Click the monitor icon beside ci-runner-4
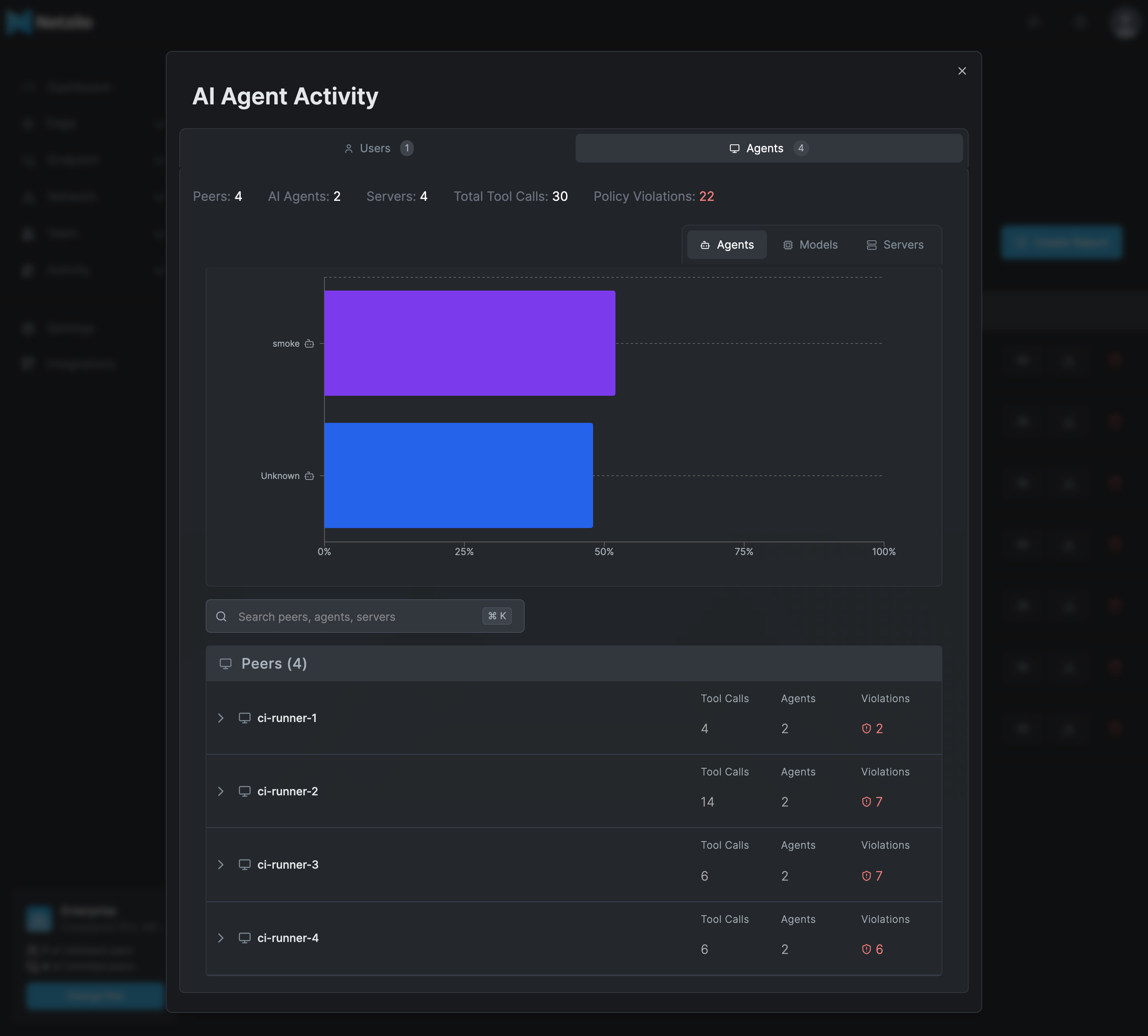This screenshot has height=1036, width=1148. (x=245, y=938)
